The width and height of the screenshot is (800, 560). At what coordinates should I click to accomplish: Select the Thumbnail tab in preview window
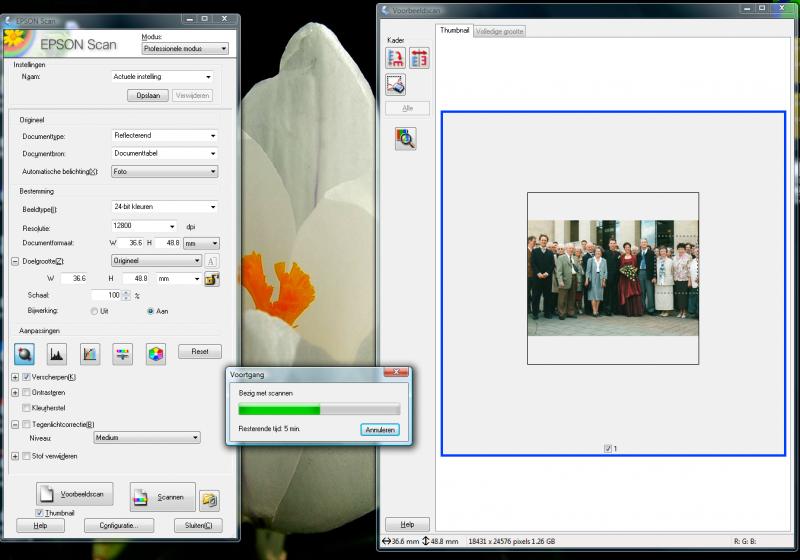coord(454,31)
